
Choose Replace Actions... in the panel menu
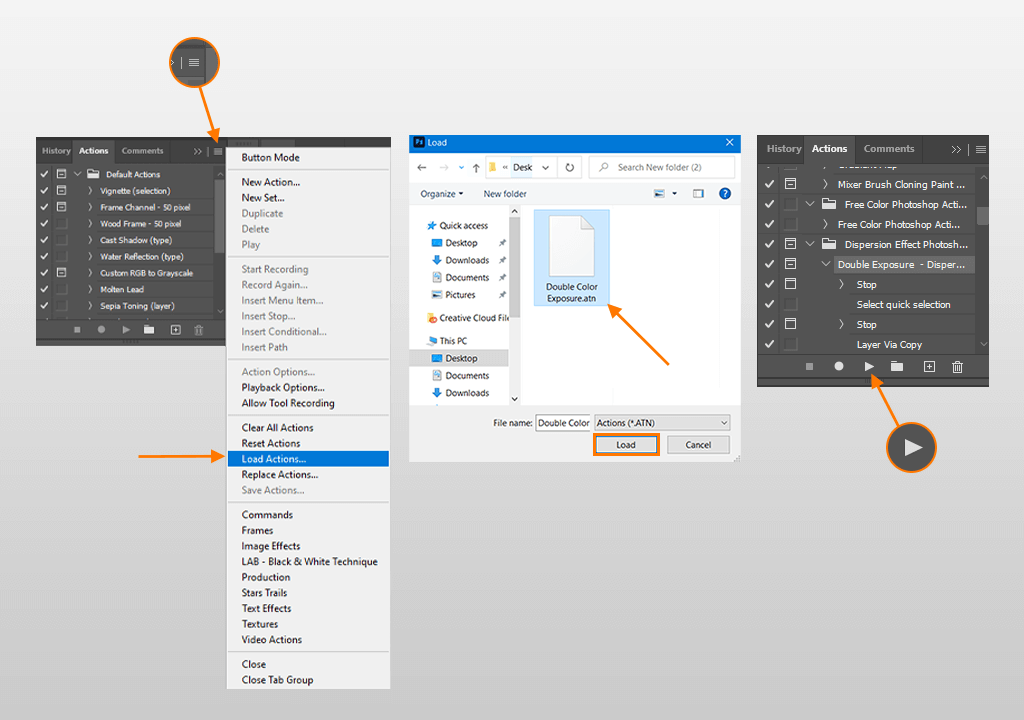308,474
